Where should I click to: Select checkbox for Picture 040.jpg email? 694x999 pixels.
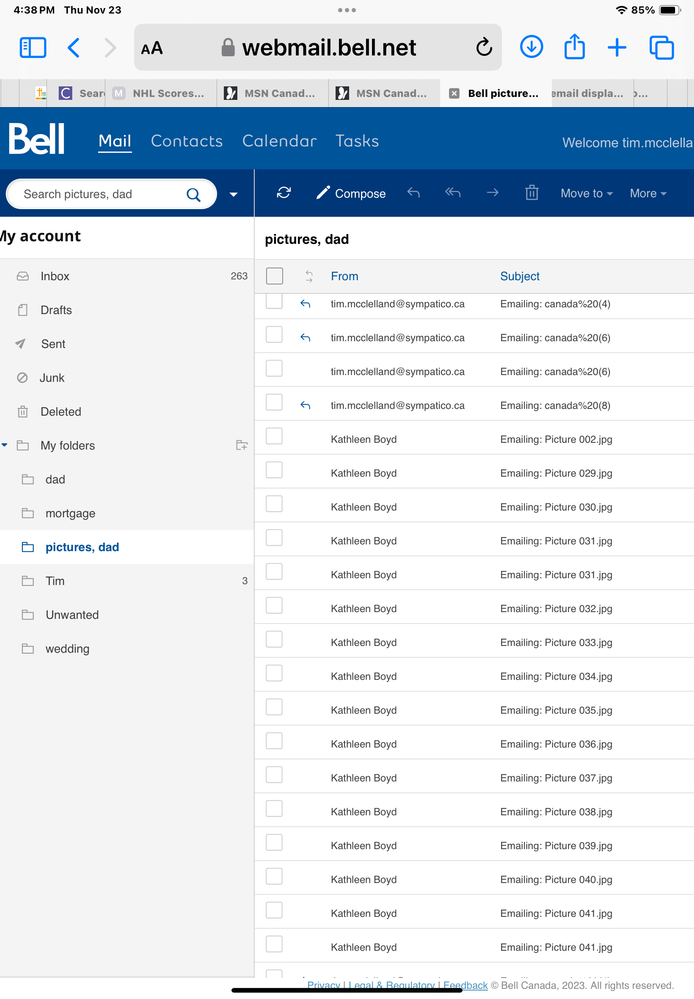point(274,876)
